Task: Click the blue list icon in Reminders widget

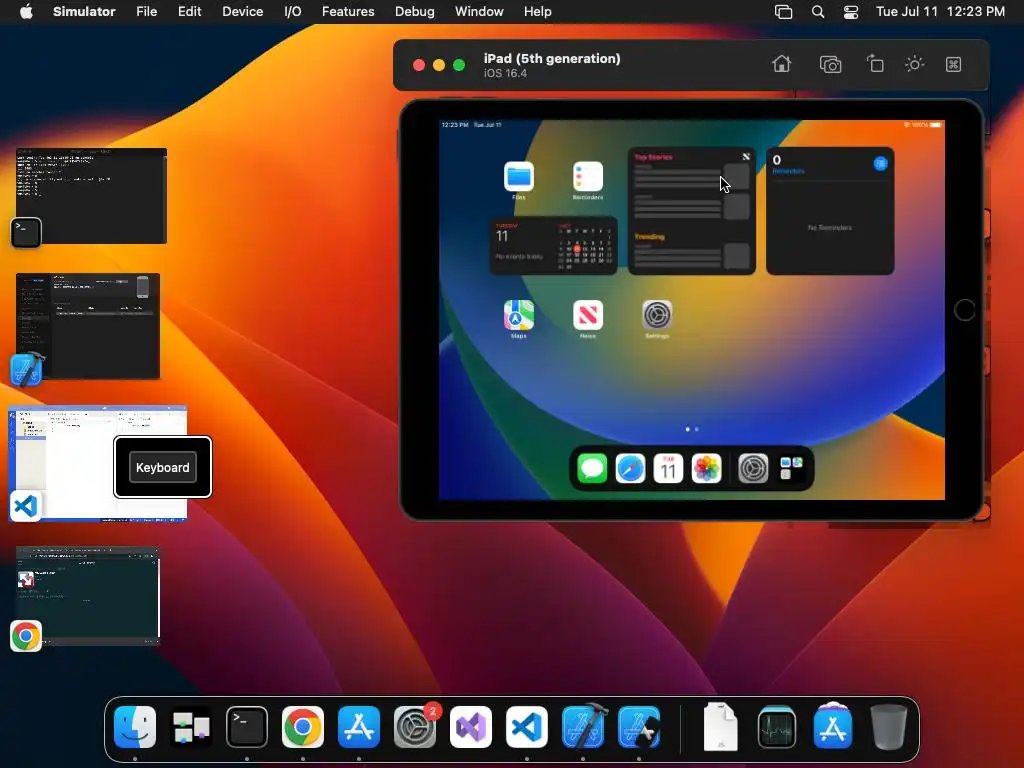Action: pyautogui.click(x=880, y=163)
